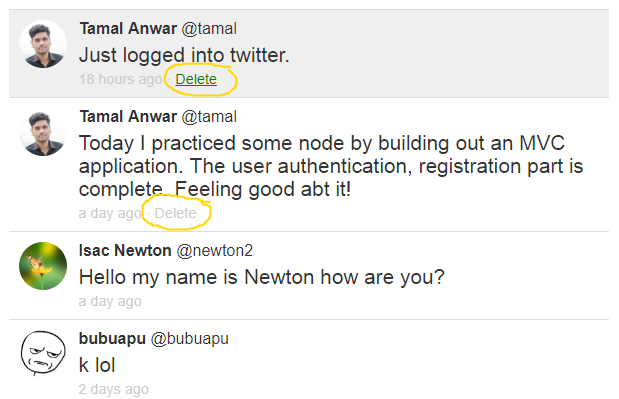Click the @bubuapu handle
Image resolution: width=619 pixels, height=399 pixels.
click(x=189, y=339)
